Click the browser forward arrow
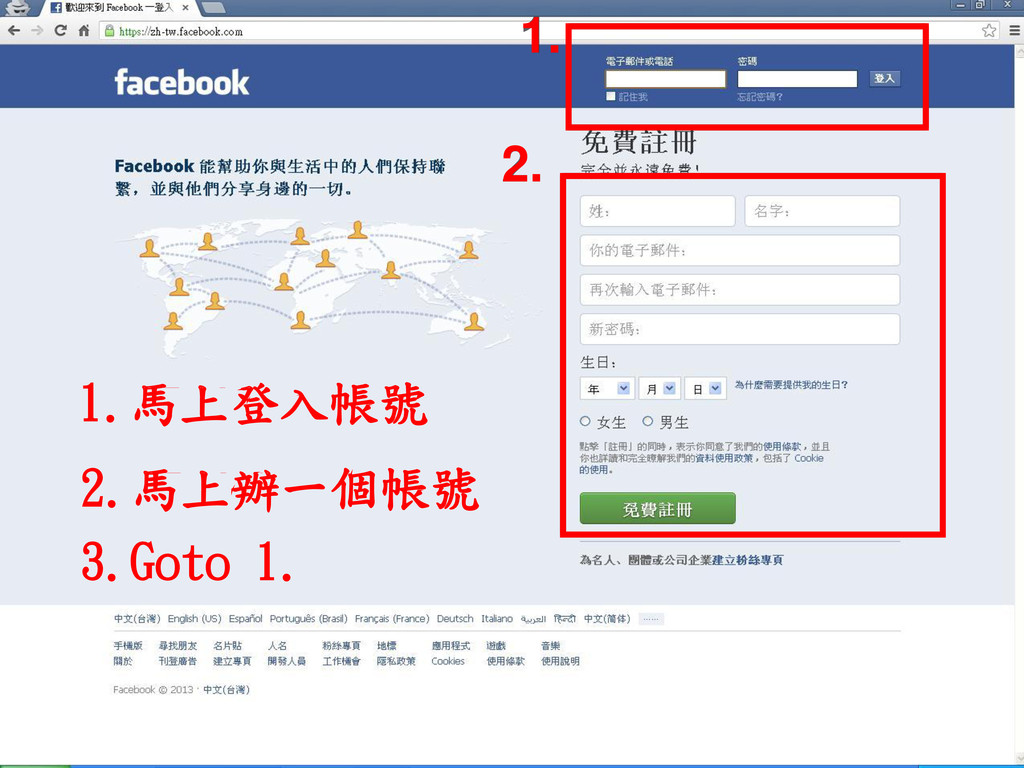 (37, 31)
